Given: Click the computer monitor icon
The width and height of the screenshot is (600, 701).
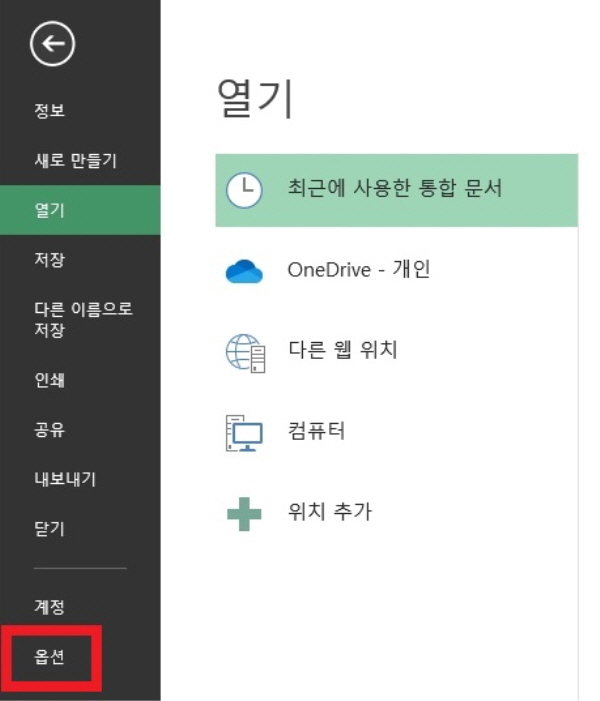Looking at the screenshot, I should tap(244, 433).
